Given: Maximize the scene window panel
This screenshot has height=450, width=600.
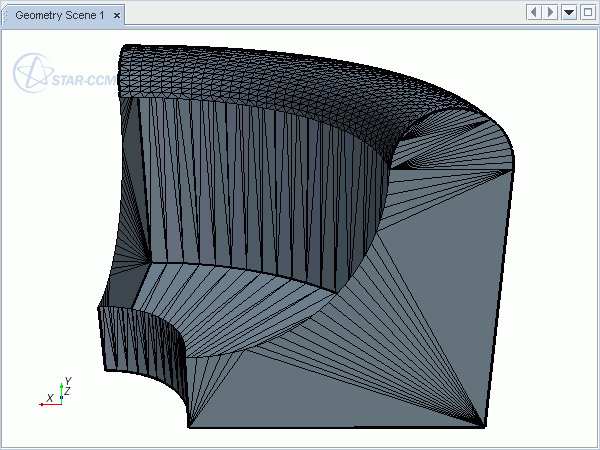Looking at the screenshot, I should click(x=587, y=12).
